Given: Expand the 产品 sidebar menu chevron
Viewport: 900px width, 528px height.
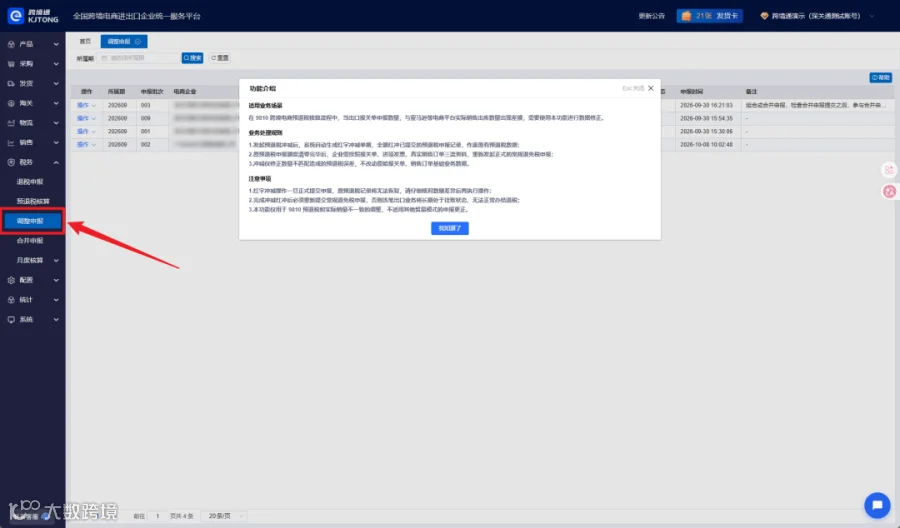Looking at the screenshot, I should [56, 44].
